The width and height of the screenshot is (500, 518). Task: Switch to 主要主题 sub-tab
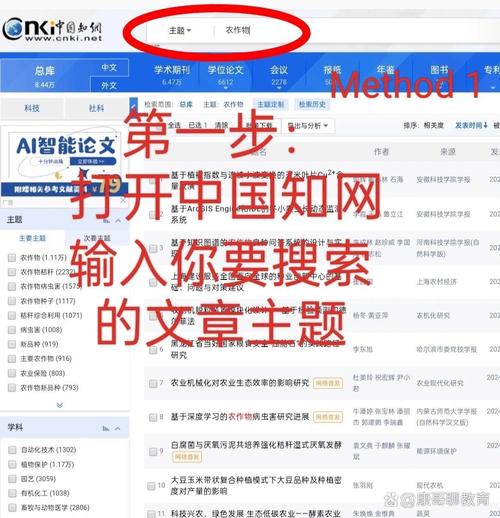[x=32, y=238]
